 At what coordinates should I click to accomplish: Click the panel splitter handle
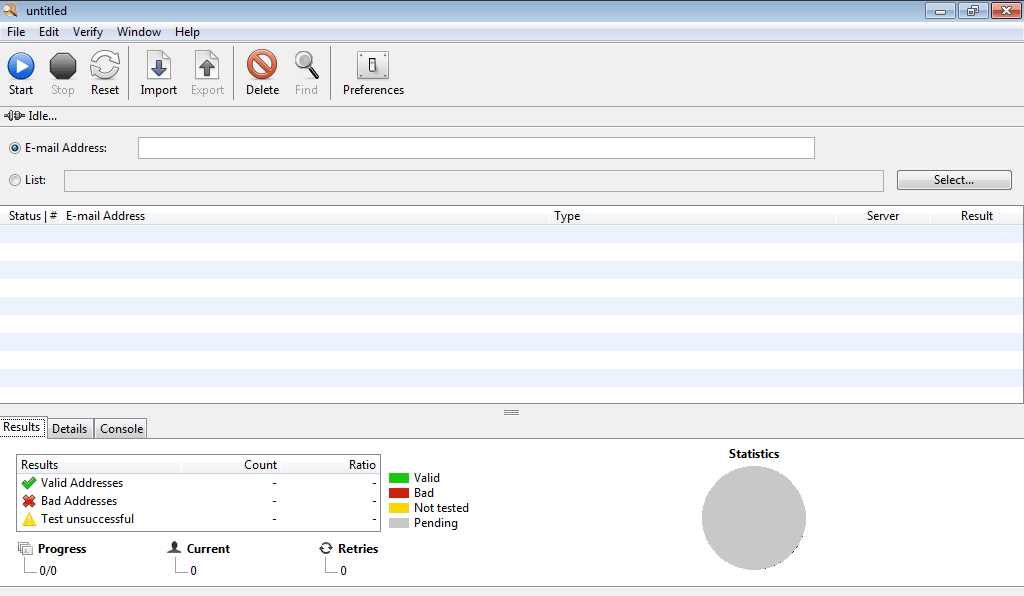pos(511,413)
